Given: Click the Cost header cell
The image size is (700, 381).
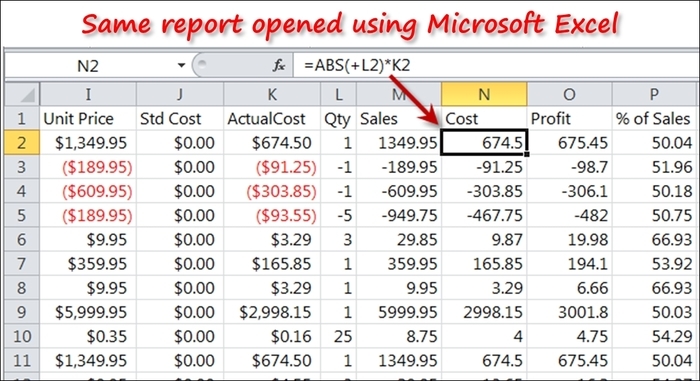Looking at the screenshot, I should tap(484, 118).
